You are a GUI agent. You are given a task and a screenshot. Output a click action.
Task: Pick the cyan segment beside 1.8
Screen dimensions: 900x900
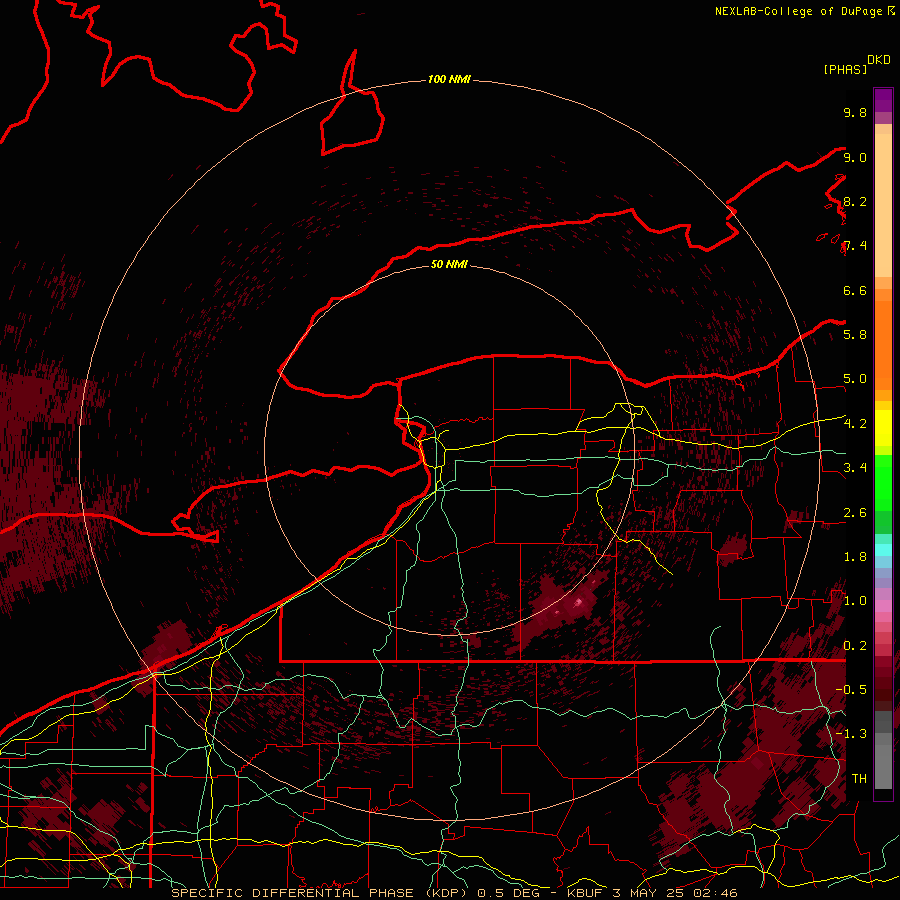point(883,550)
